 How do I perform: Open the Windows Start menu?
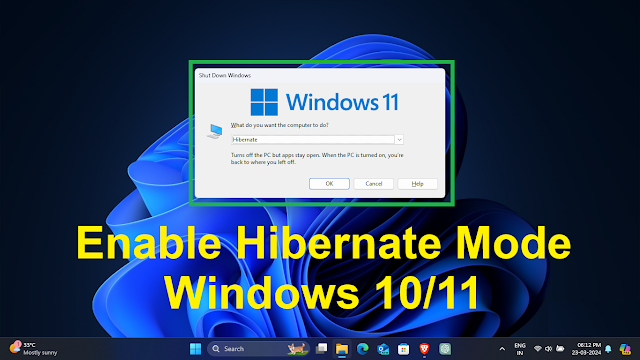point(196,349)
